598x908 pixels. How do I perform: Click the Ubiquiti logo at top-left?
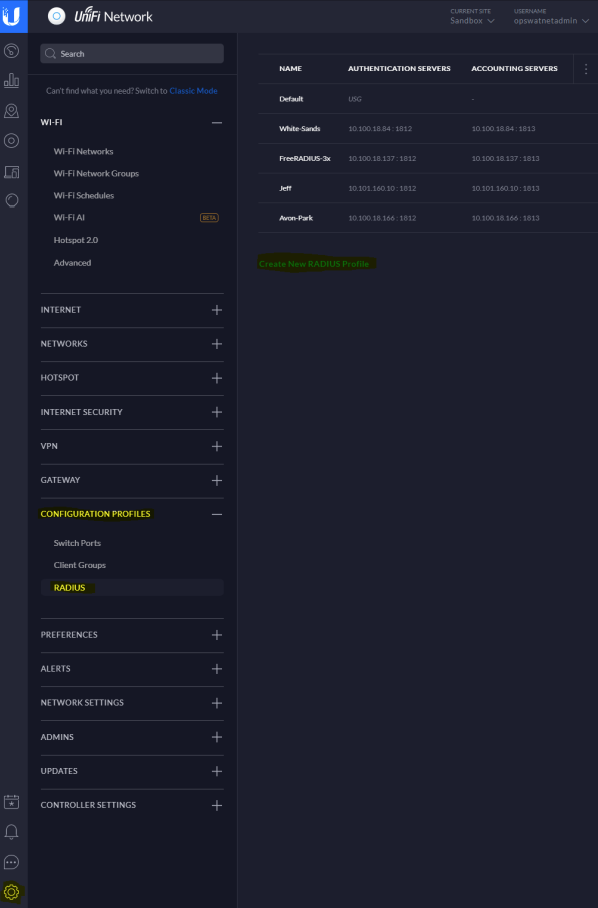[x=12, y=16]
